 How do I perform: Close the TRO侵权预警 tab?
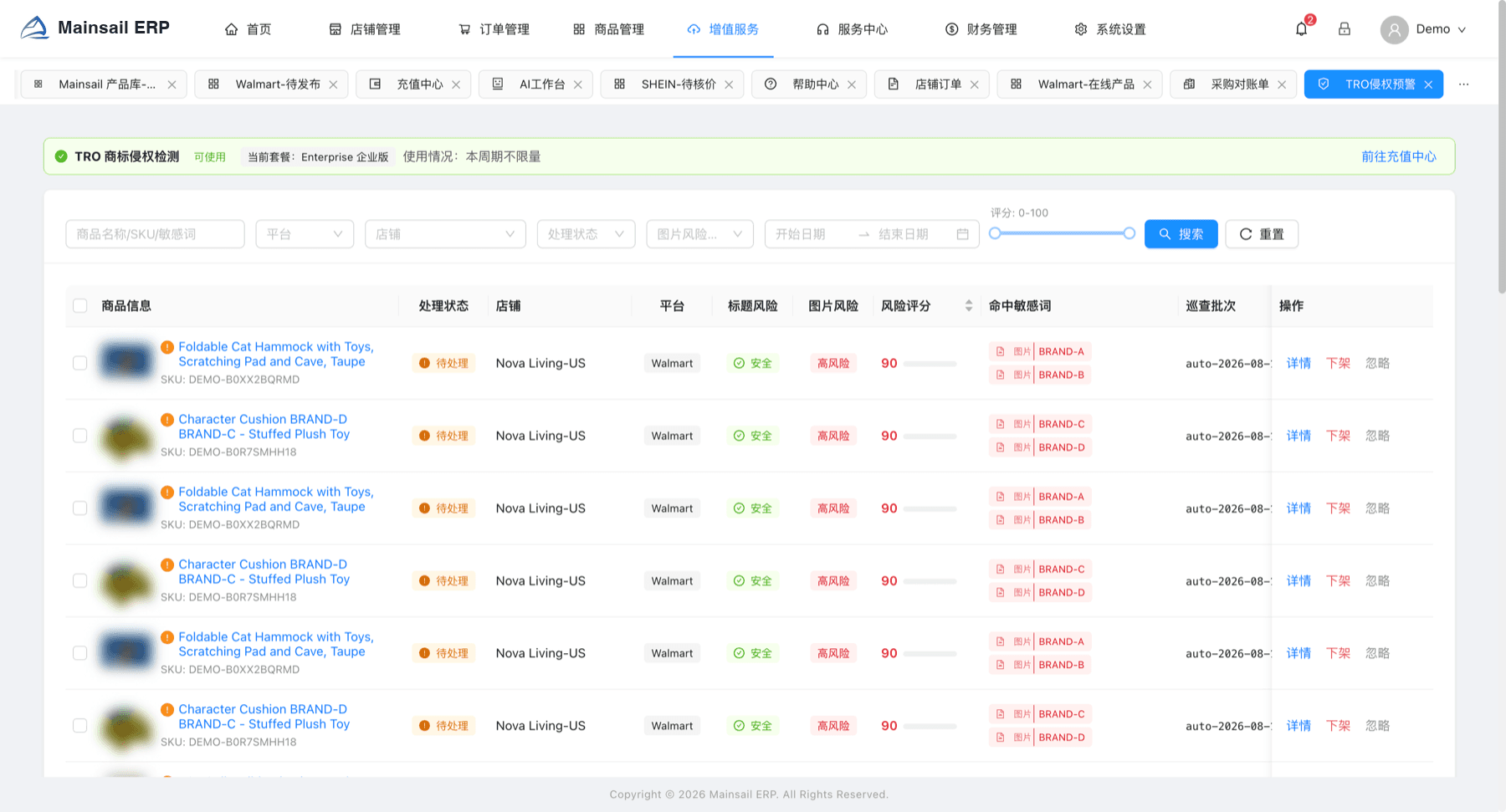[1428, 84]
